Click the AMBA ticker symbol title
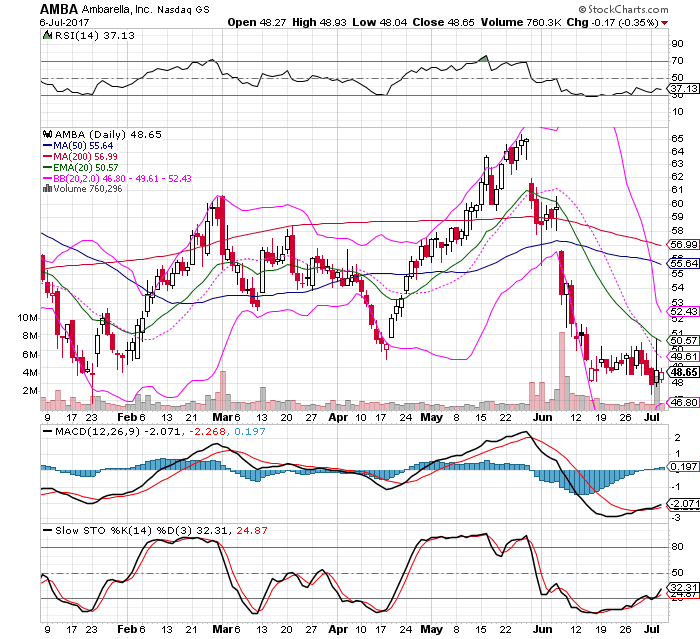This screenshot has width=700, height=639. (x=58, y=9)
